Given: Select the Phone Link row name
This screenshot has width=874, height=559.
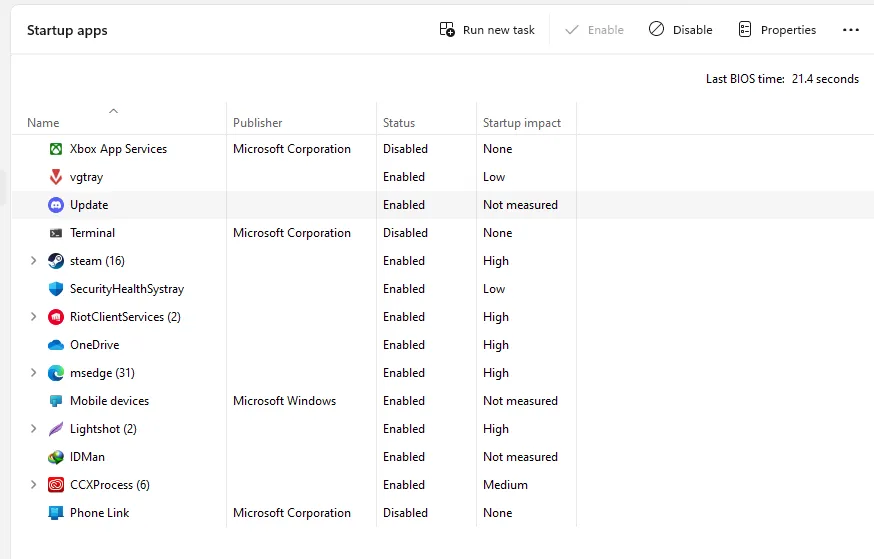Looking at the screenshot, I should (99, 513).
